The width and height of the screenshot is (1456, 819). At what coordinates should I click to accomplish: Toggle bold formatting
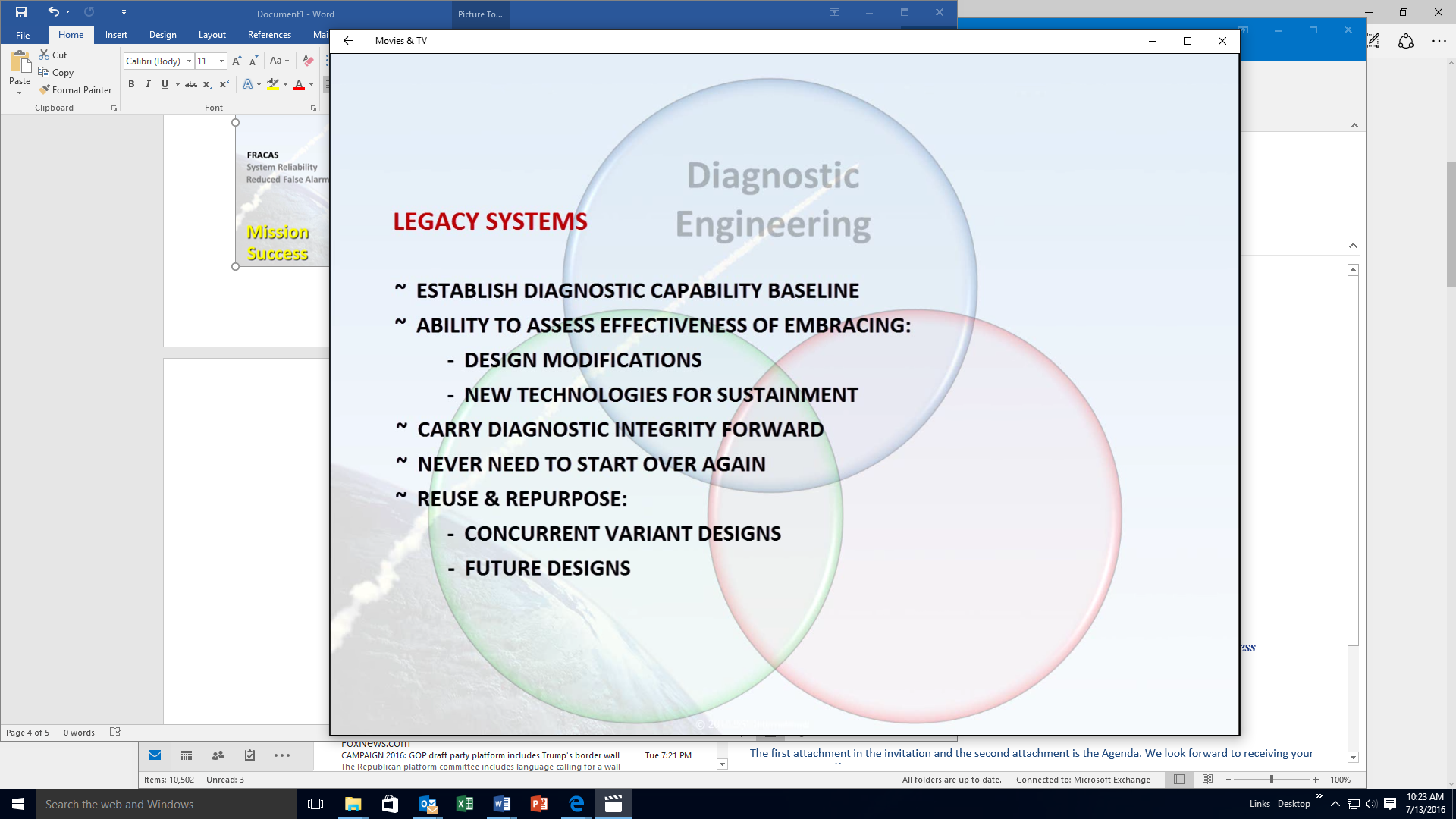pyautogui.click(x=131, y=84)
